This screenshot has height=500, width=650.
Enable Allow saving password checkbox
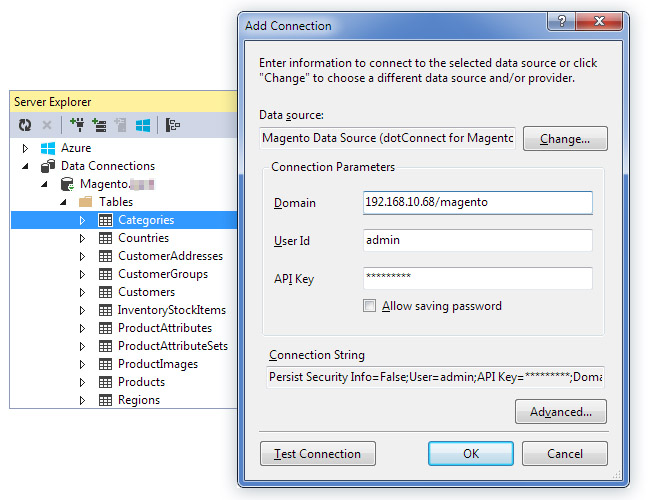pos(370,306)
